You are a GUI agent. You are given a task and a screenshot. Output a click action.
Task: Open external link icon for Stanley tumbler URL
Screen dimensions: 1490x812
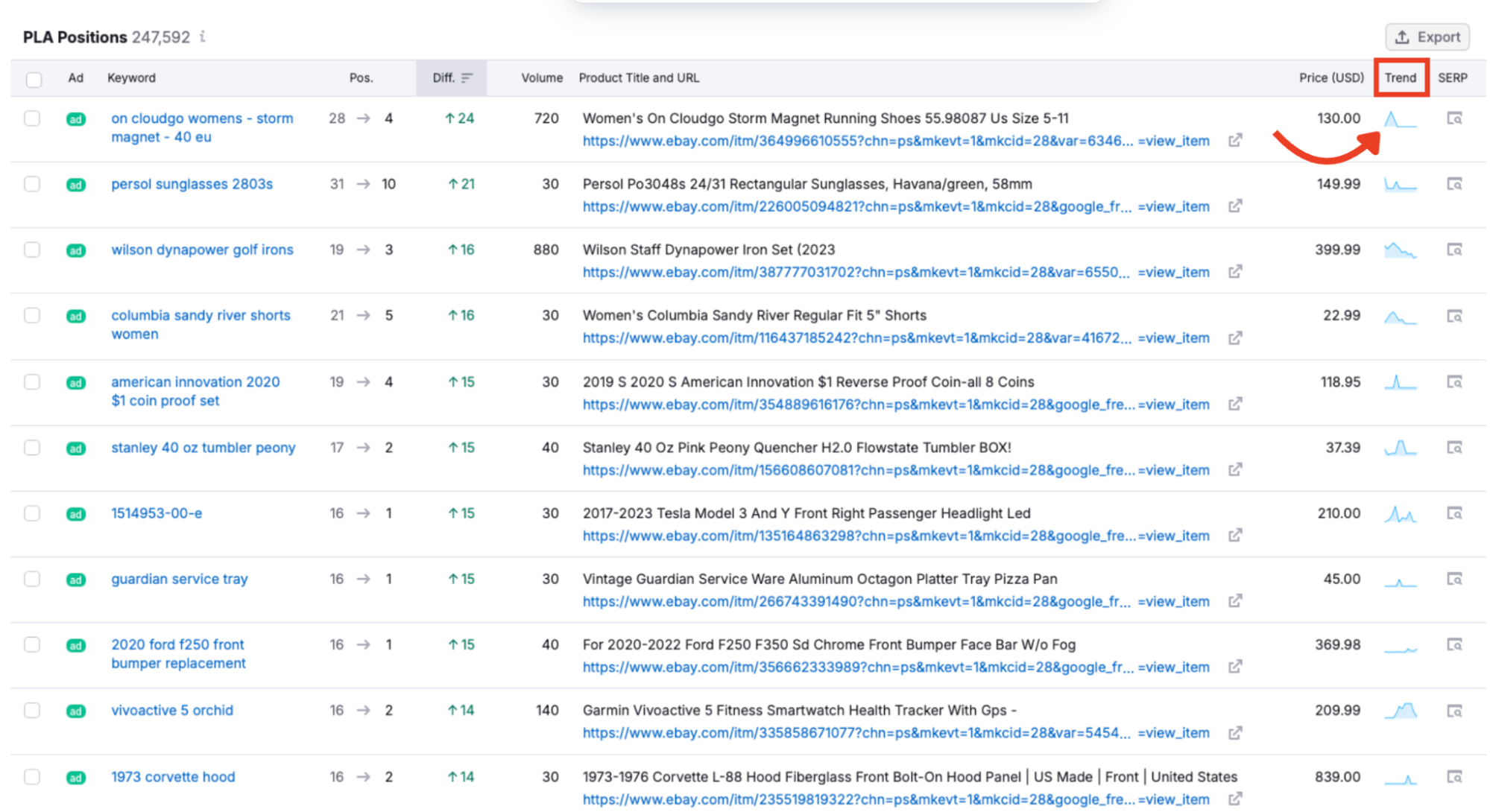[1235, 470]
